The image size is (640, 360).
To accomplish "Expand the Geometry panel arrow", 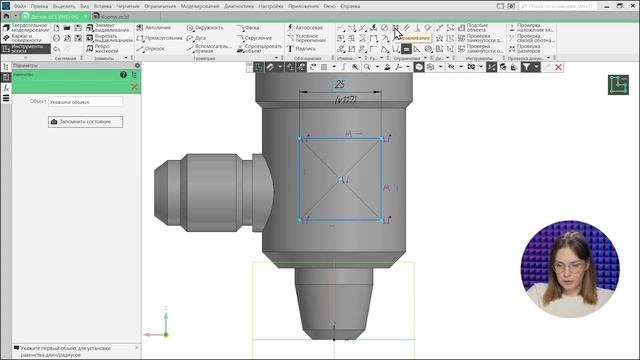I will point(276,58).
